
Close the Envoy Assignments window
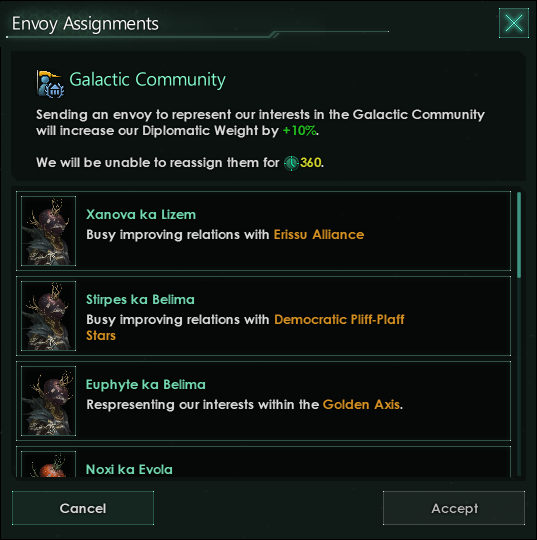(x=514, y=23)
